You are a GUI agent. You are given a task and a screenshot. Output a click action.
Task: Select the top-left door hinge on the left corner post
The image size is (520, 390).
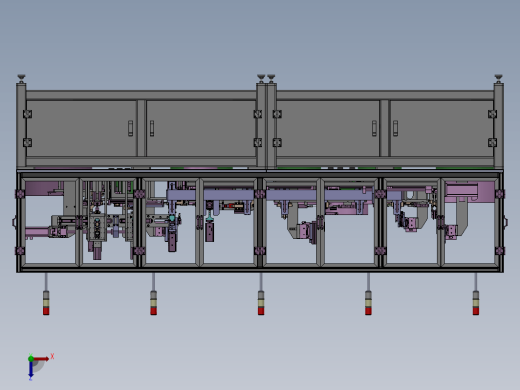tap(27, 114)
